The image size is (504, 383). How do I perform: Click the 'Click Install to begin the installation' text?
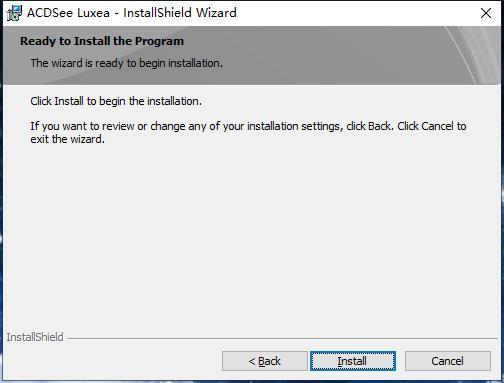116,101
